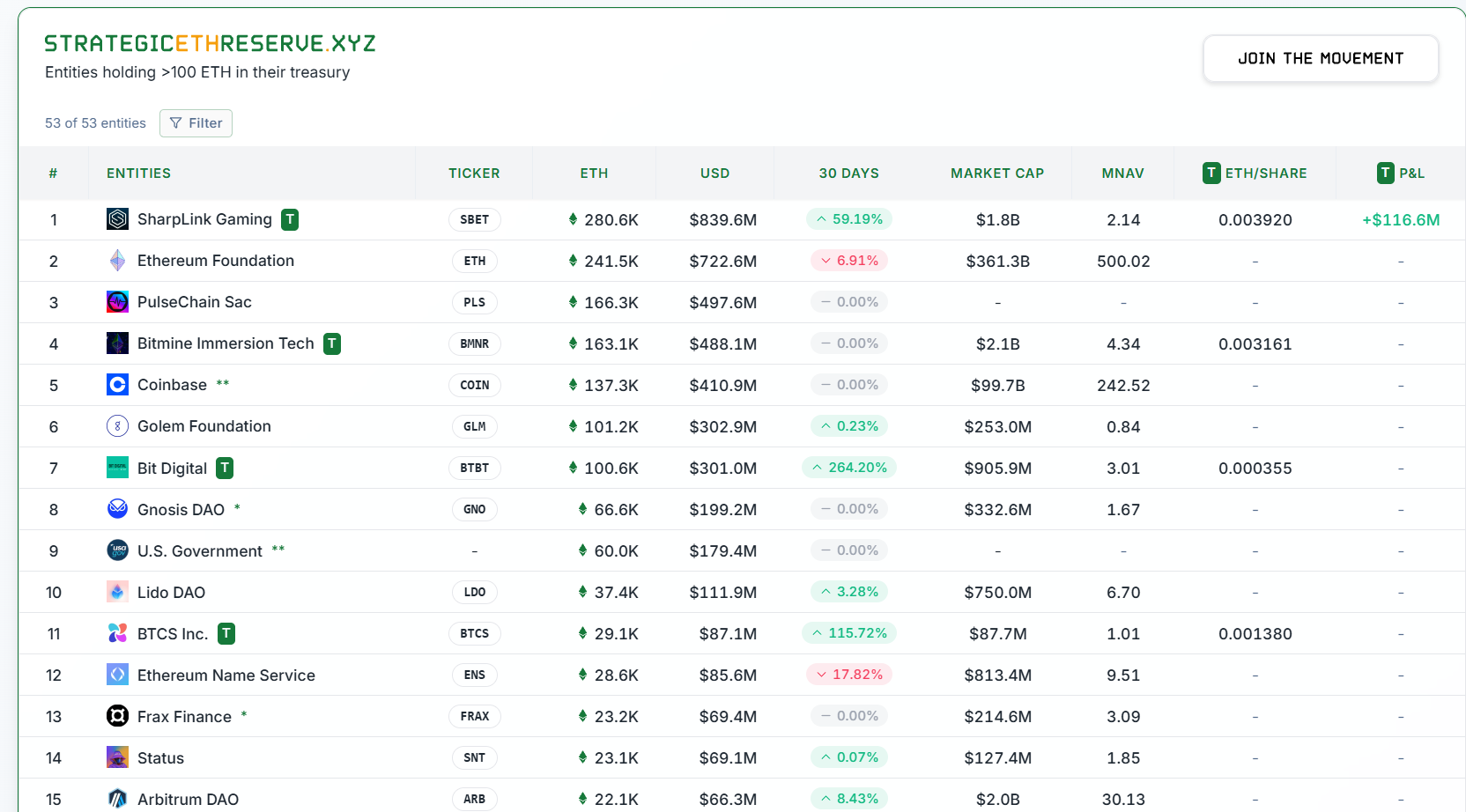Click the 0.000355 ETH/share value
The height and width of the screenshot is (812, 1466).
click(1255, 469)
